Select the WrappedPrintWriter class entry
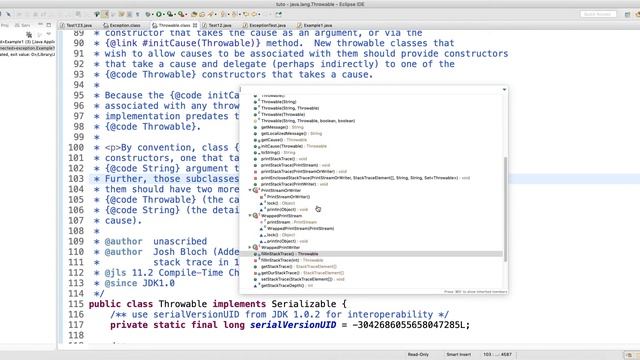 (280, 247)
